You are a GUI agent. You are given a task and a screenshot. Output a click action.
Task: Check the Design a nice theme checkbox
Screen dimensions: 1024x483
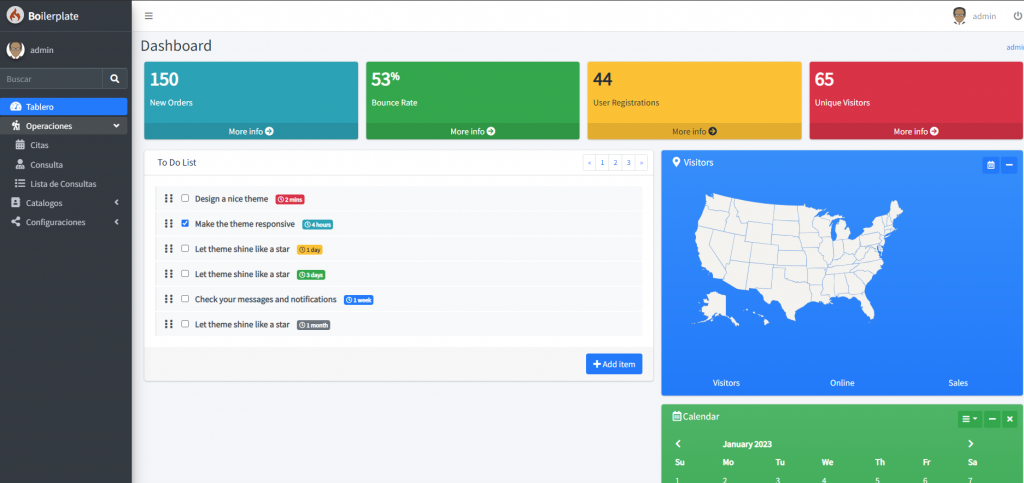(x=185, y=199)
